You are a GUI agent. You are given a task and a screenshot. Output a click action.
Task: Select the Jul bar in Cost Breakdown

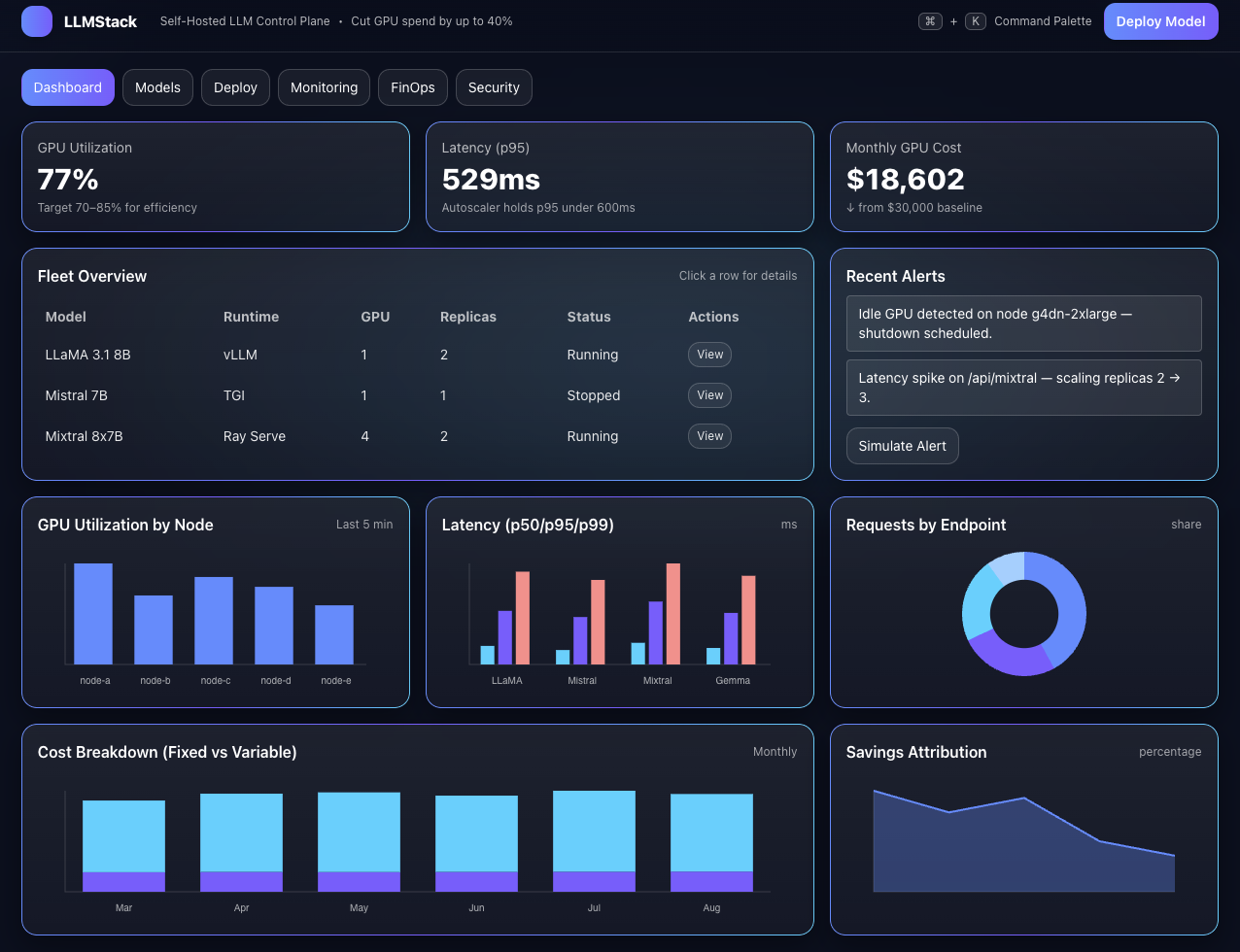coord(594,840)
